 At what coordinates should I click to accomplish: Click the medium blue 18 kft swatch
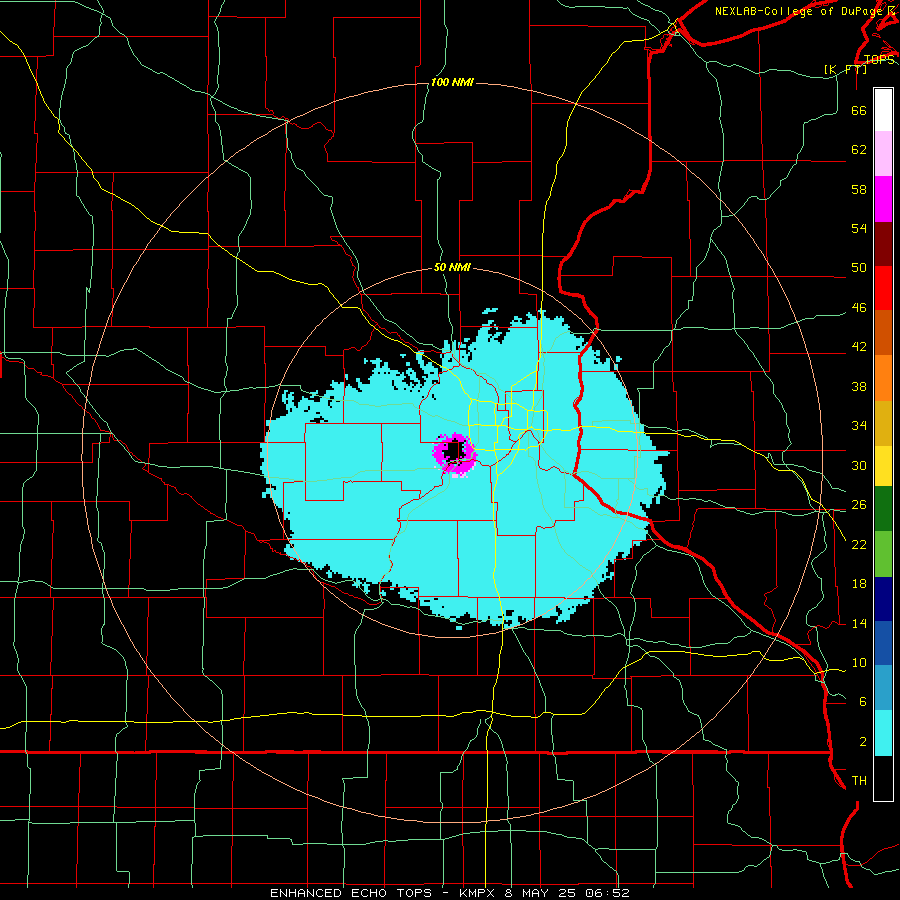(883, 643)
